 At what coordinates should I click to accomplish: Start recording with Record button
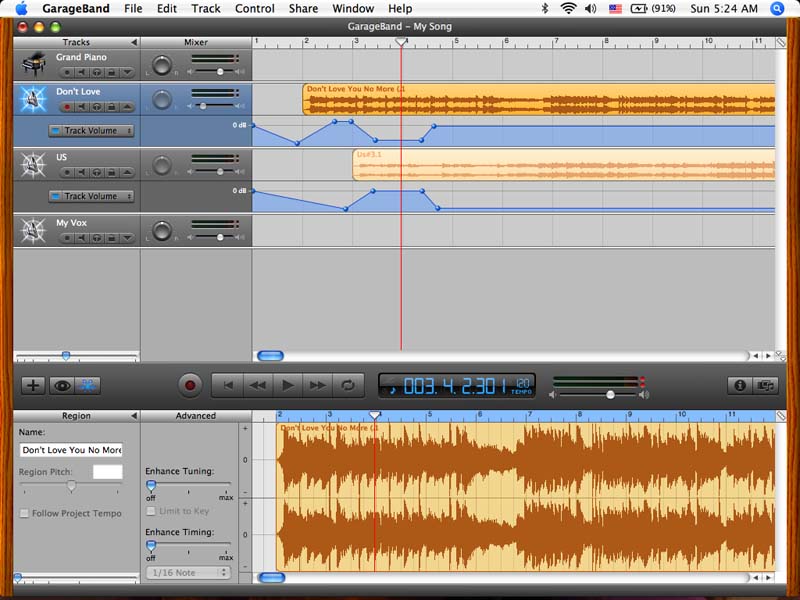(x=190, y=385)
